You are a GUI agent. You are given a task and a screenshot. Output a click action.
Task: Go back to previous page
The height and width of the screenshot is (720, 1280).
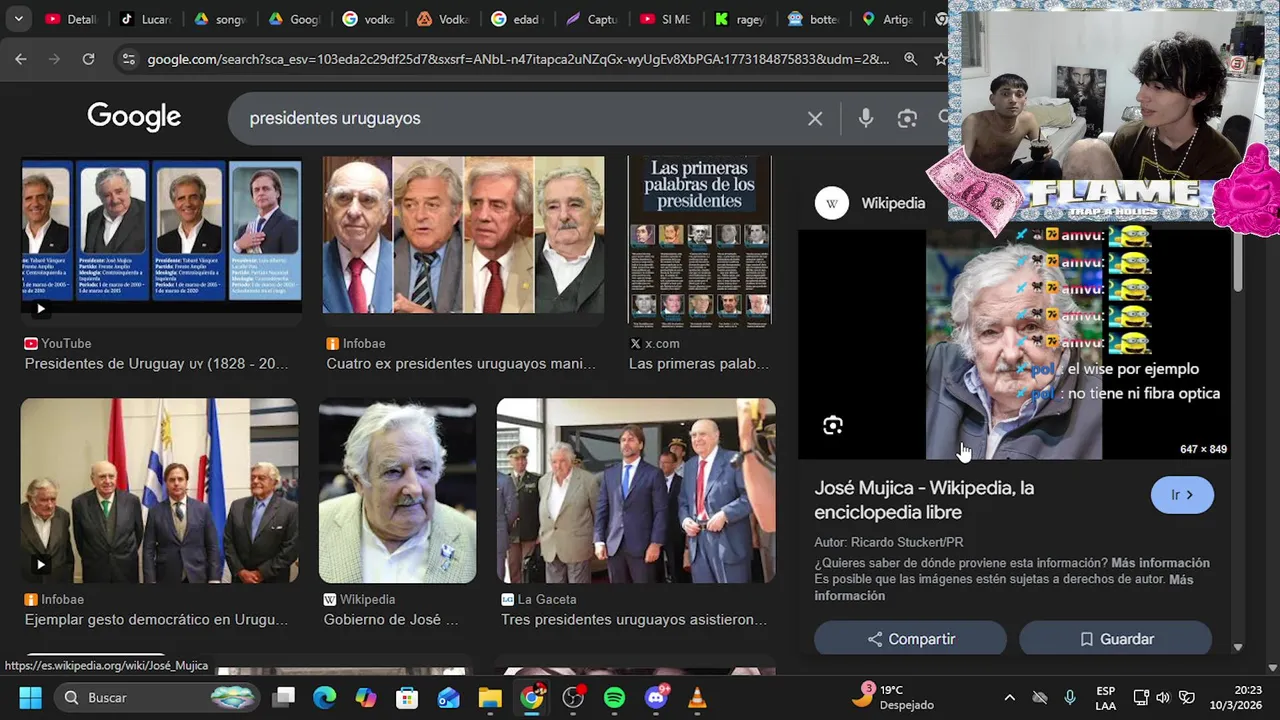point(21,59)
